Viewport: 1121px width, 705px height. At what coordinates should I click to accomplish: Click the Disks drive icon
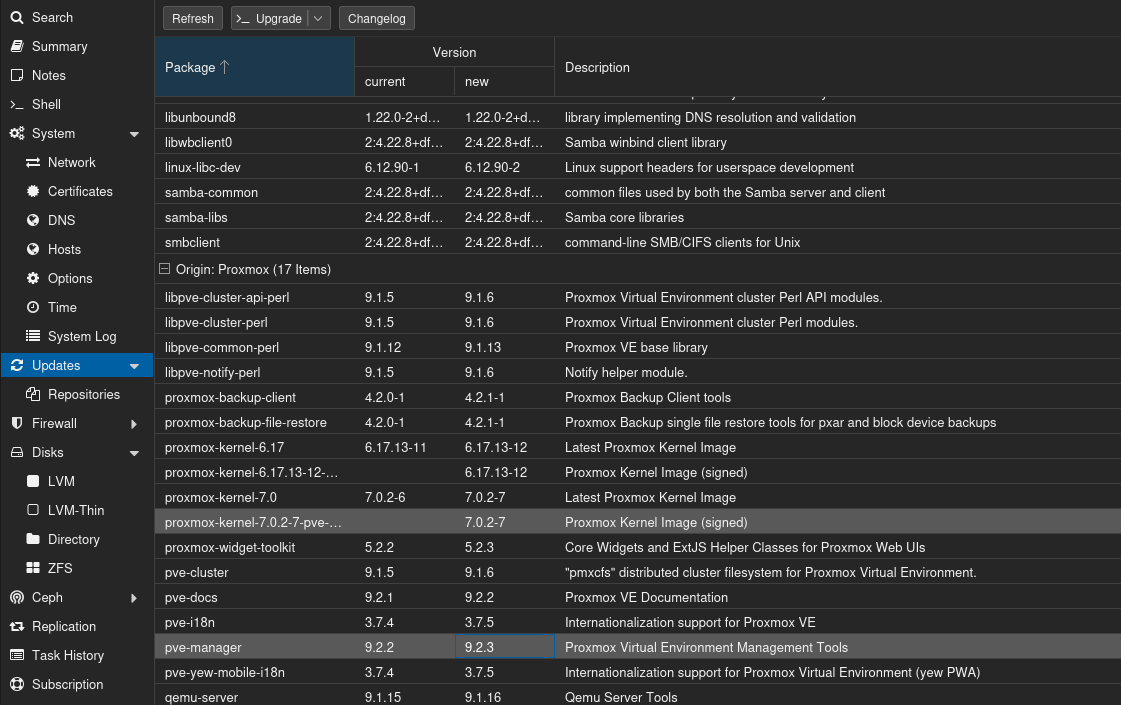click(x=17, y=453)
